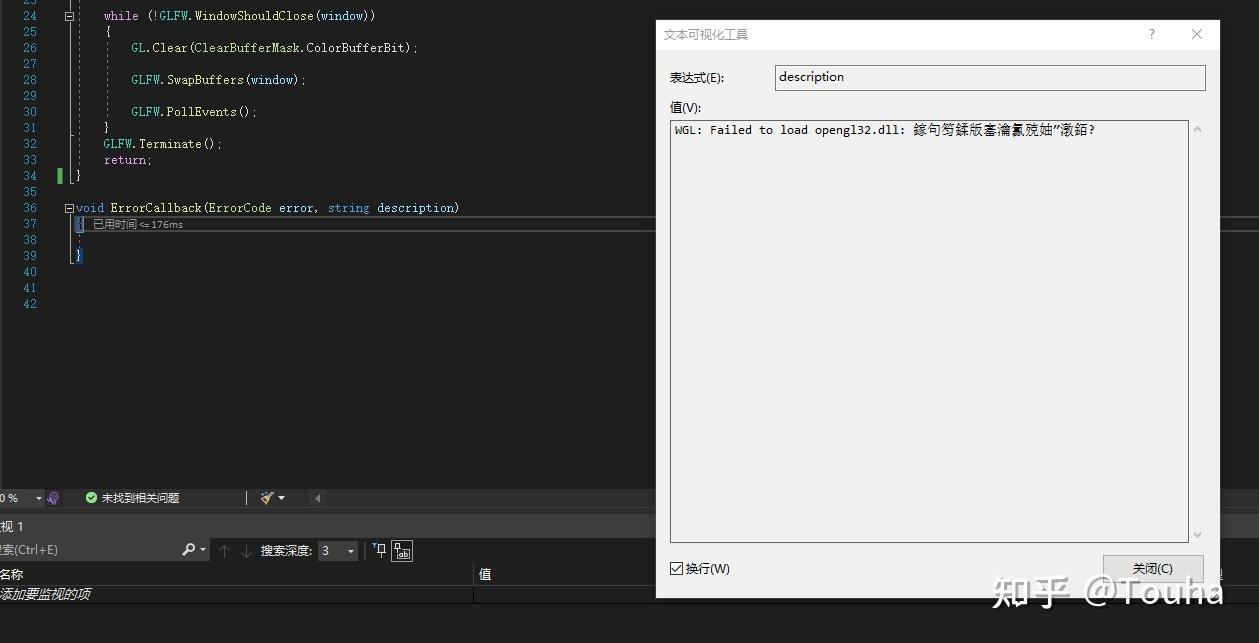Click the horizontal scrollbar left arrow
Screen dimensions: 1259x643
point(317,498)
